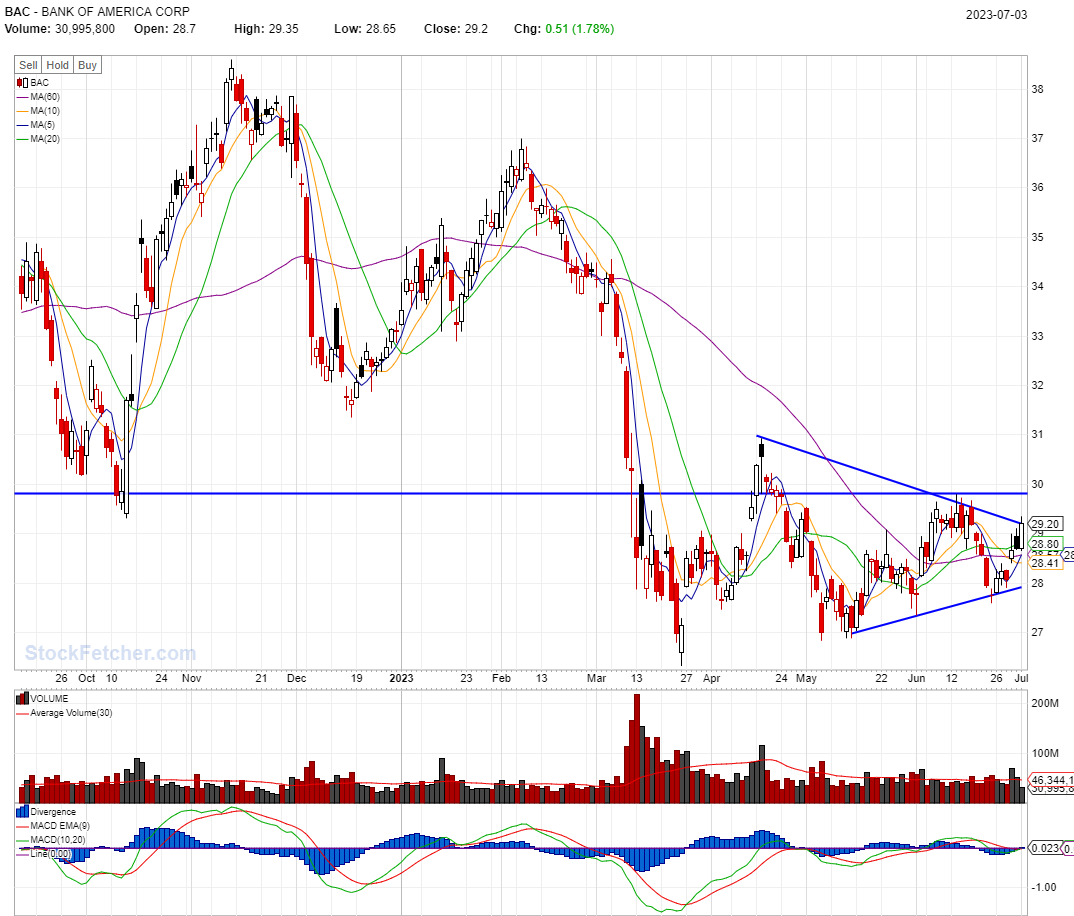Click the Line(0.00) legend entry

click(x=44, y=854)
